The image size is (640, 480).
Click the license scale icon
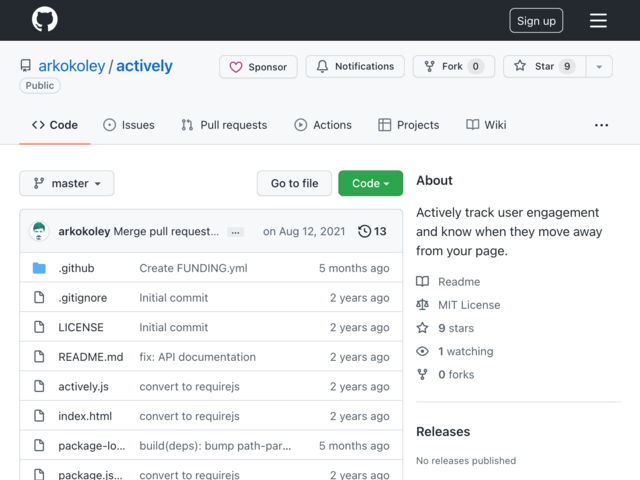pos(422,304)
